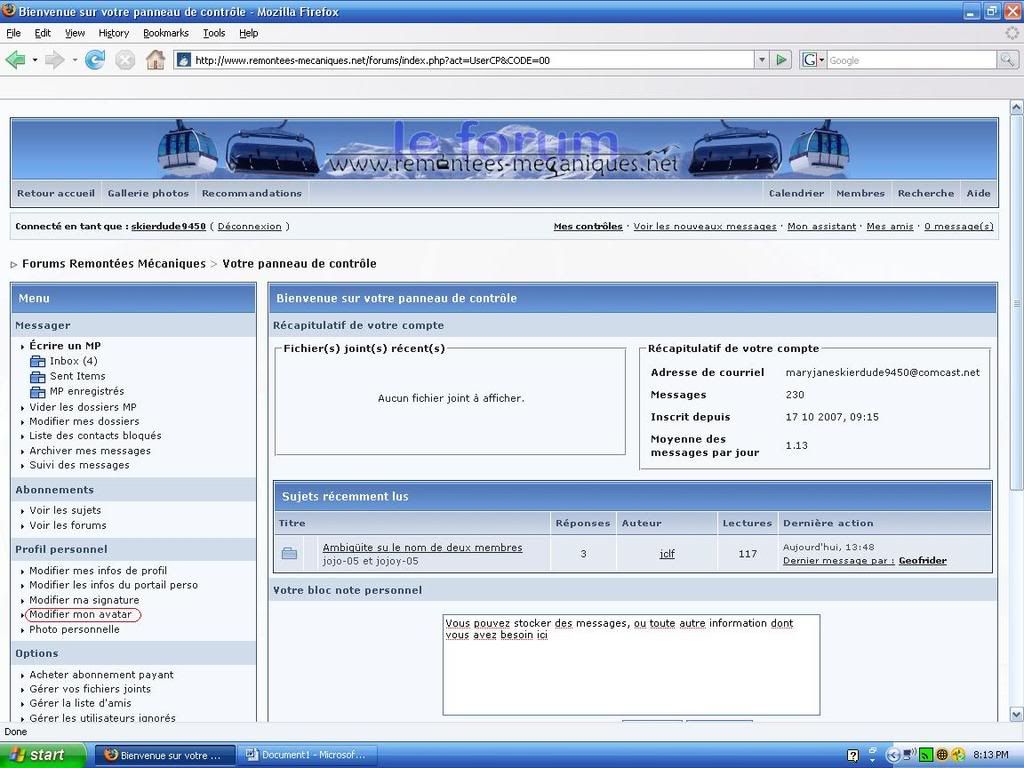Click Voir les sujets under Abonnements
The height and width of the screenshot is (768, 1024).
tap(65, 511)
